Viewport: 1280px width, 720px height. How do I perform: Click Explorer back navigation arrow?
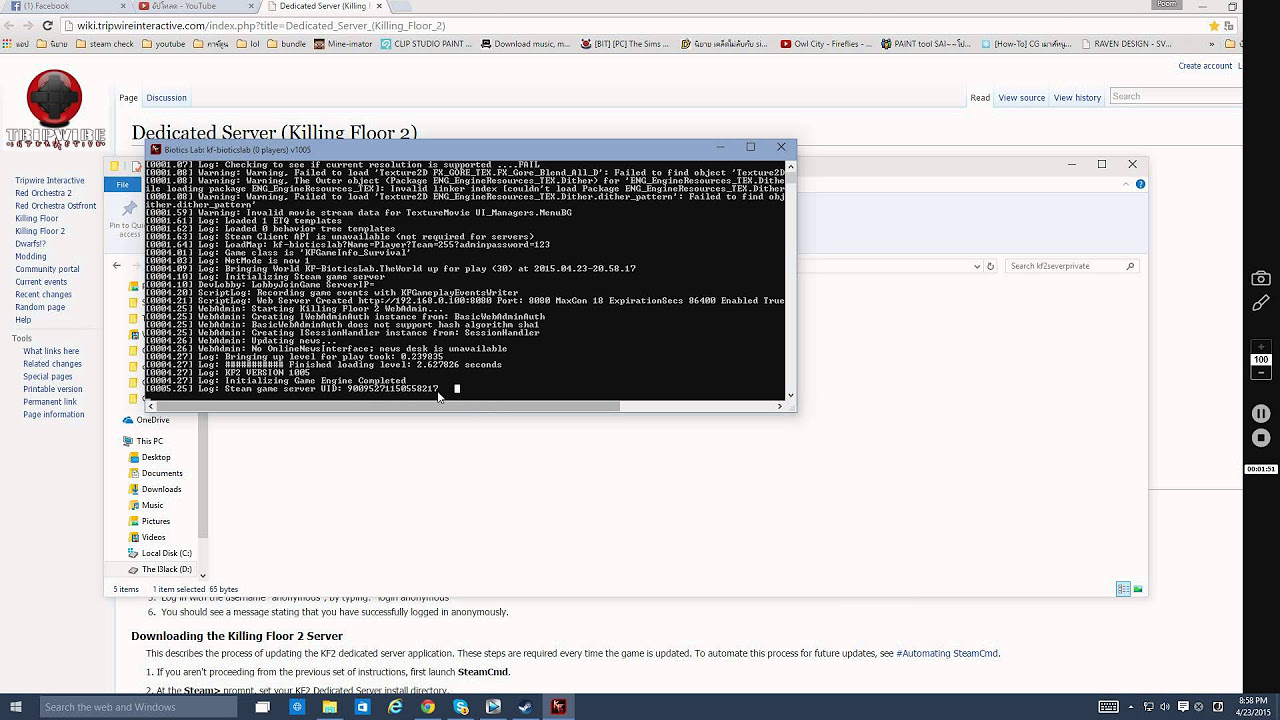click(x=116, y=266)
